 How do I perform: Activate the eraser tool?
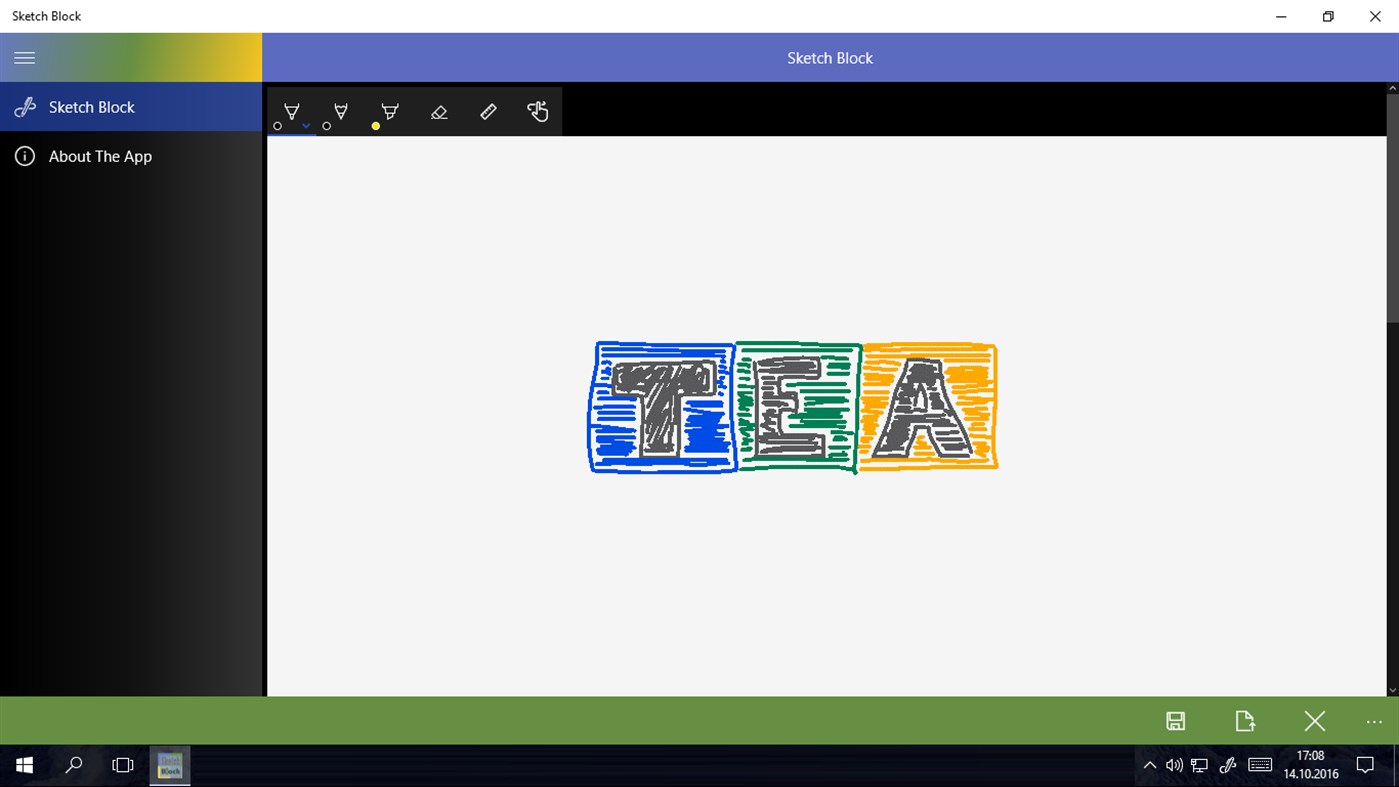click(x=439, y=110)
